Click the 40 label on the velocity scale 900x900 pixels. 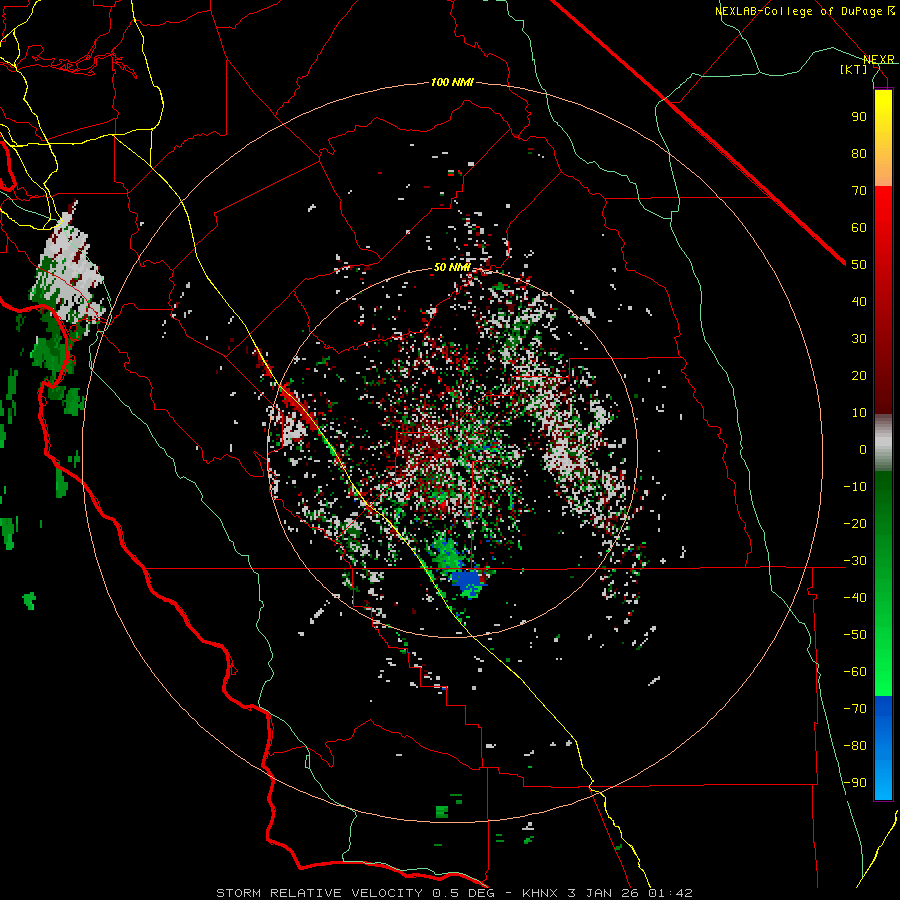[x=859, y=301]
